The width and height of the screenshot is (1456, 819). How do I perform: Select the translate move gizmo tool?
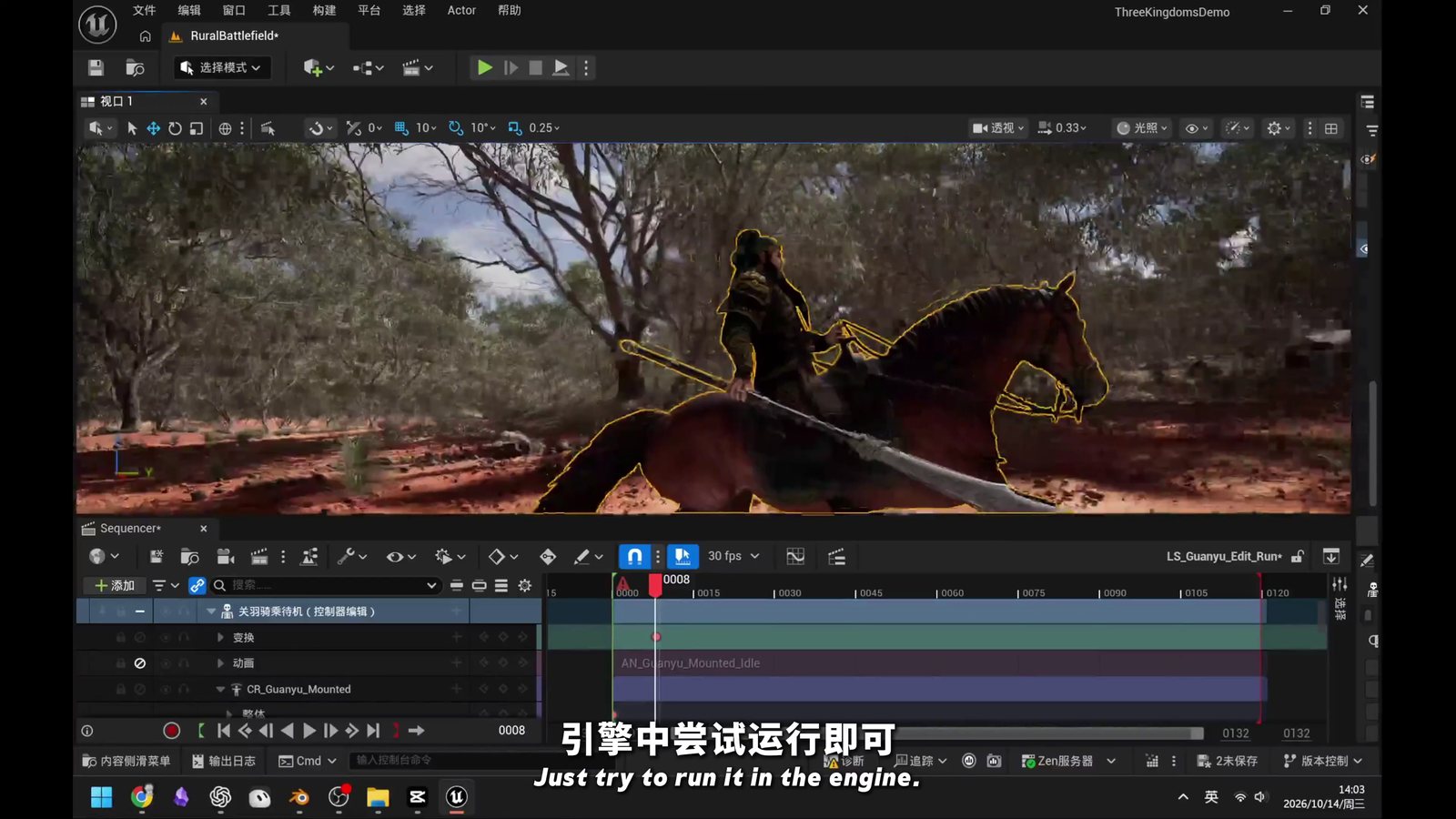pyautogui.click(x=153, y=128)
